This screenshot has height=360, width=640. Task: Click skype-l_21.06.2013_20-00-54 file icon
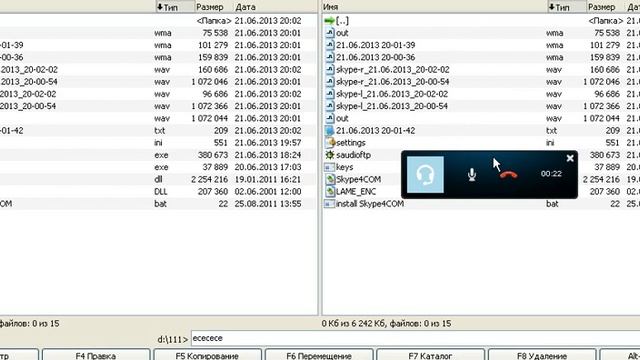coord(329,107)
